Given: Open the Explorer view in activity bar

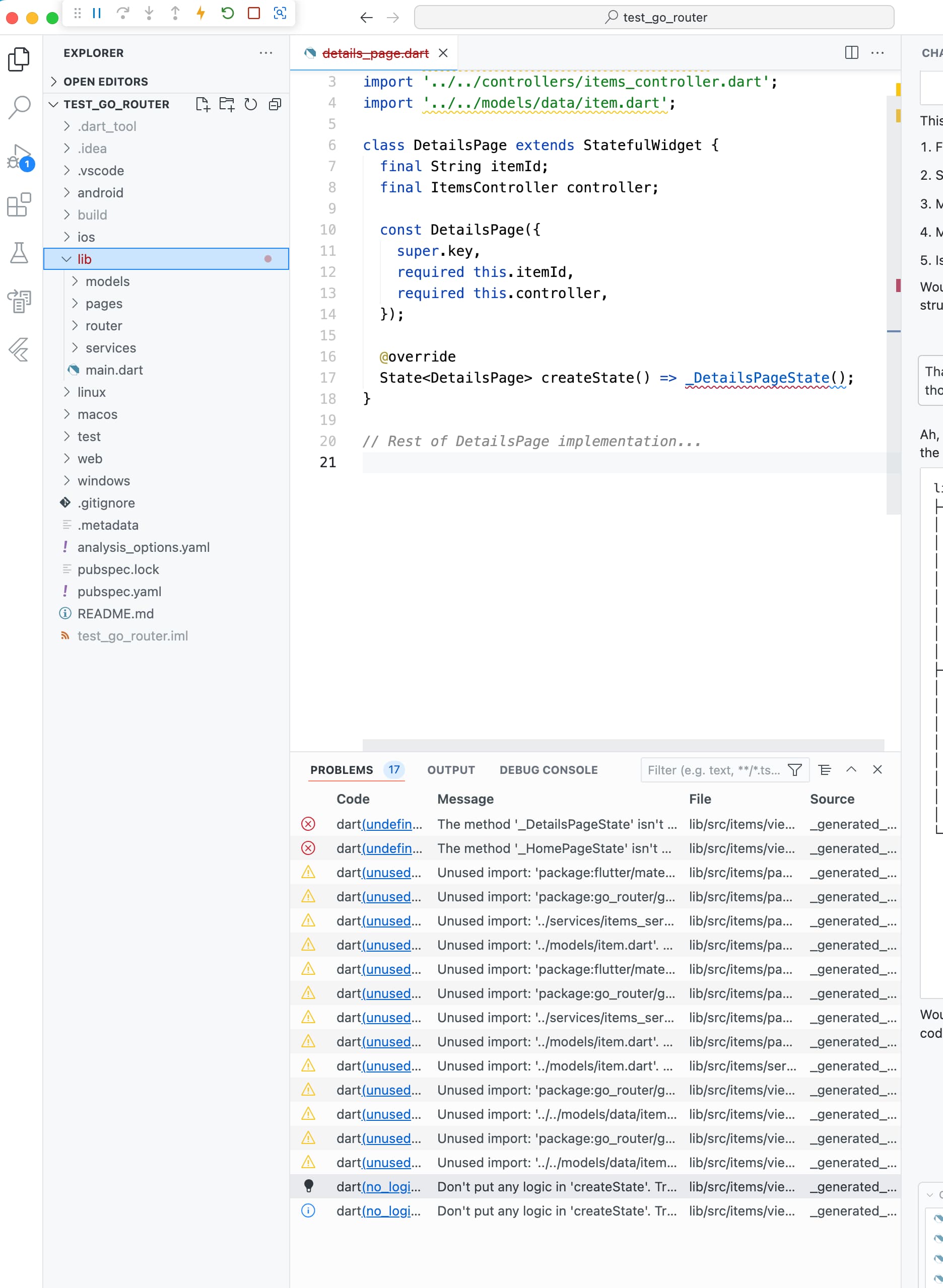Looking at the screenshot, I should pos(19,59).
